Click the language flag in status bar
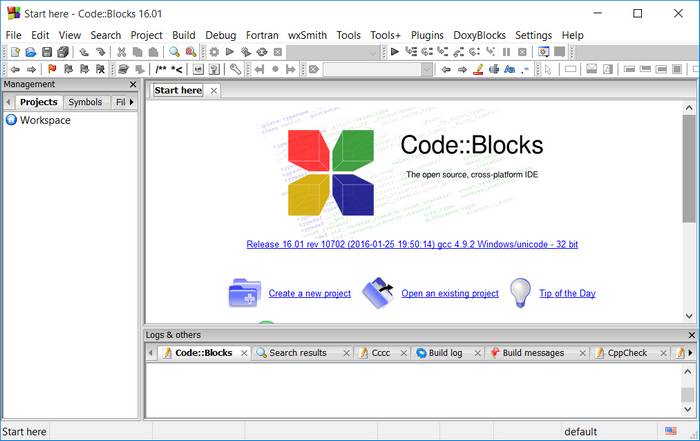 [x=671, y=431]
